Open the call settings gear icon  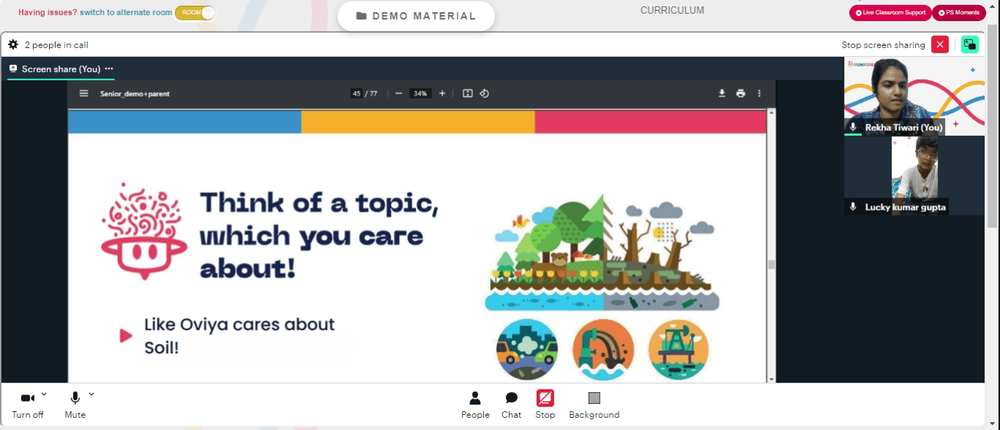(13, 45)
